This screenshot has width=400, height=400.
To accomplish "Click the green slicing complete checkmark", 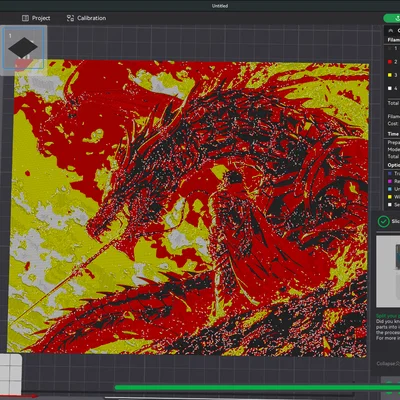I will click(384, 221).
